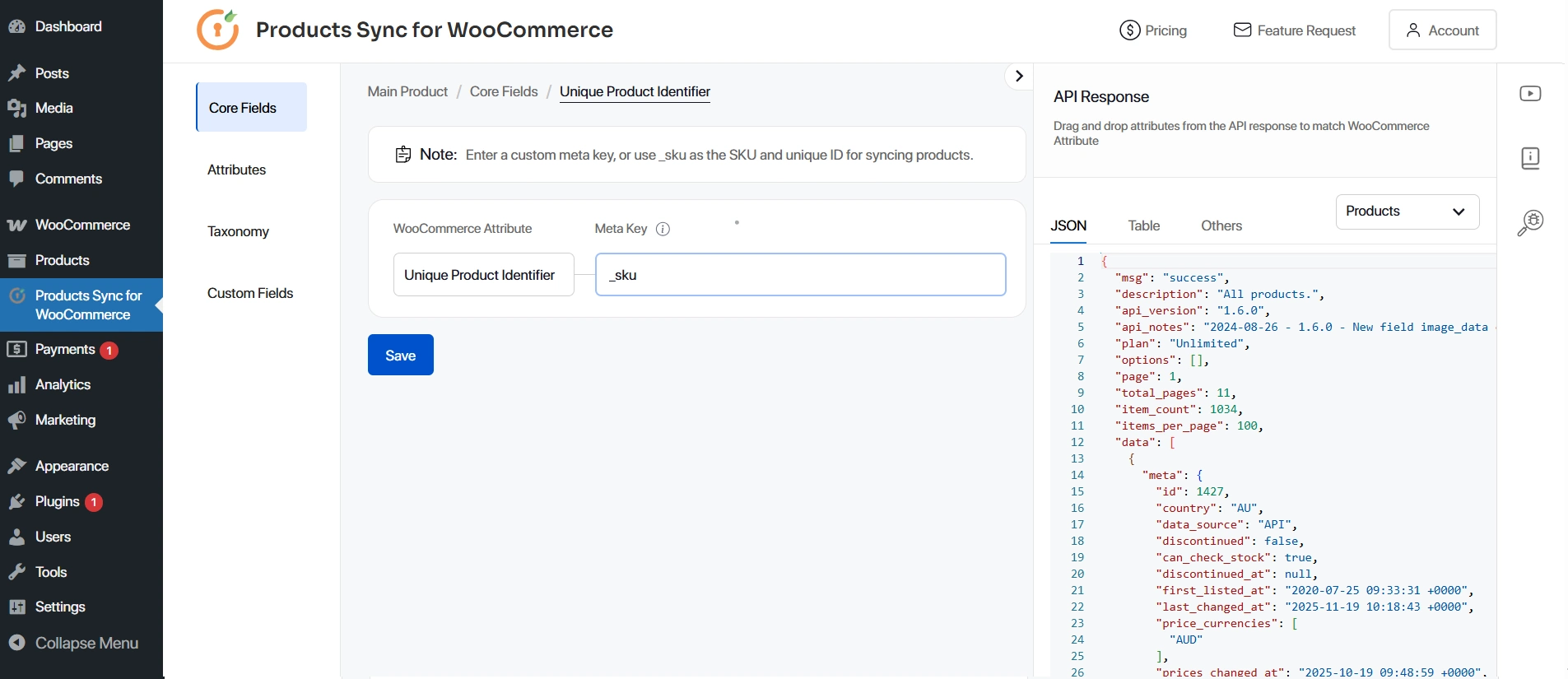Click the "item_count": 1034 JSON line
The width and height of the screenshot is (1568, 679).
pyautogui.click(x=1179, y=409)
